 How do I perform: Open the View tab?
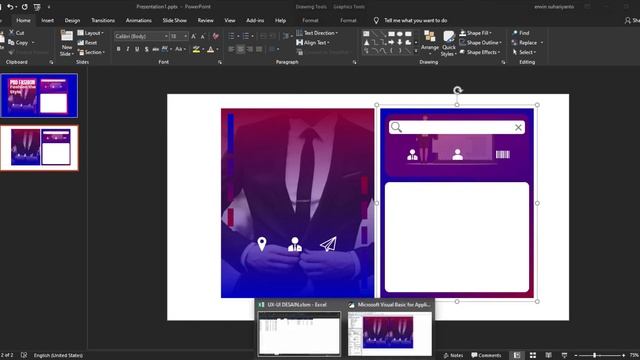tap(229, 20)
